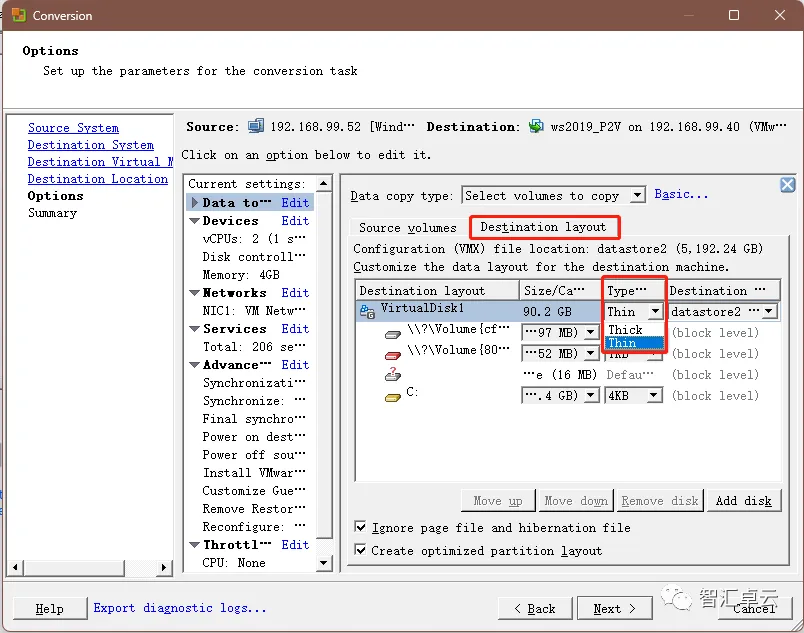Click the Cancel button

tap(754, 608)
